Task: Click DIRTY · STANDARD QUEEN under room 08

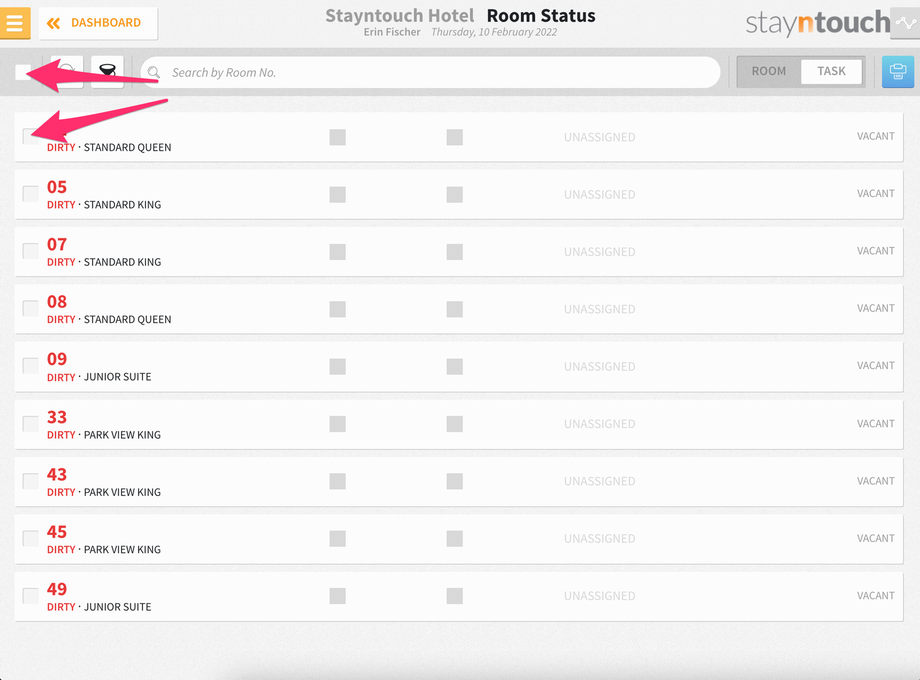Action: pyautogui.click(x=109, y=319)
